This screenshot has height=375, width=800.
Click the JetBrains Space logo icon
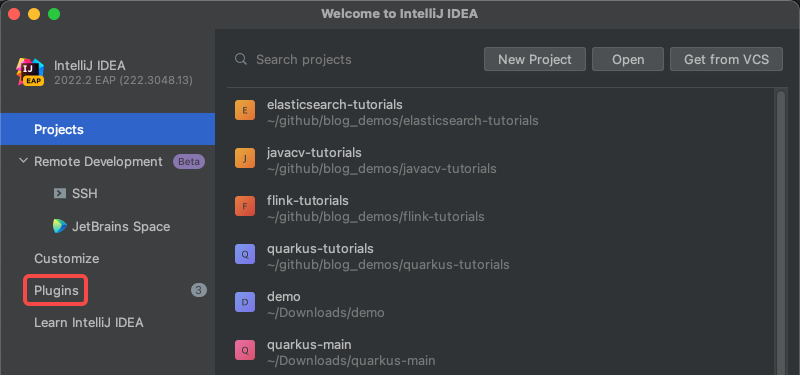60,226
